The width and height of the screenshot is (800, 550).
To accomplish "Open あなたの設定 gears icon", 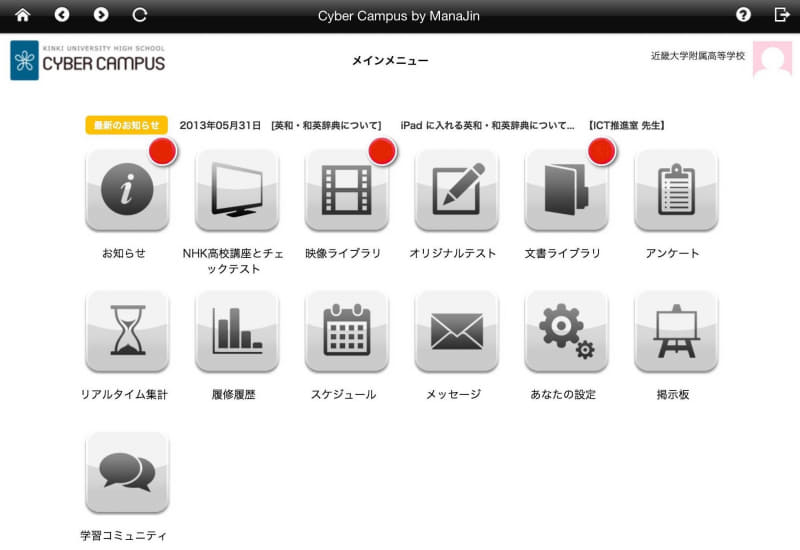I will (x=566, y=331).
